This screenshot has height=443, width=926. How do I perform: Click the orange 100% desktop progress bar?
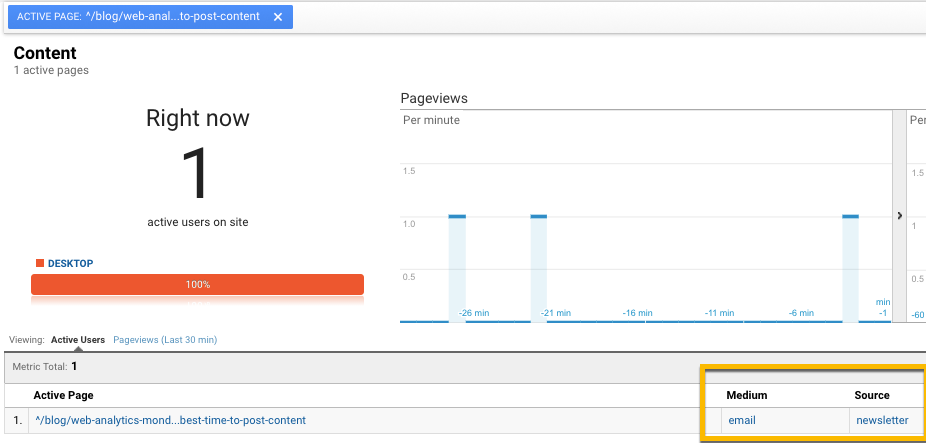[x=197, y=285]
